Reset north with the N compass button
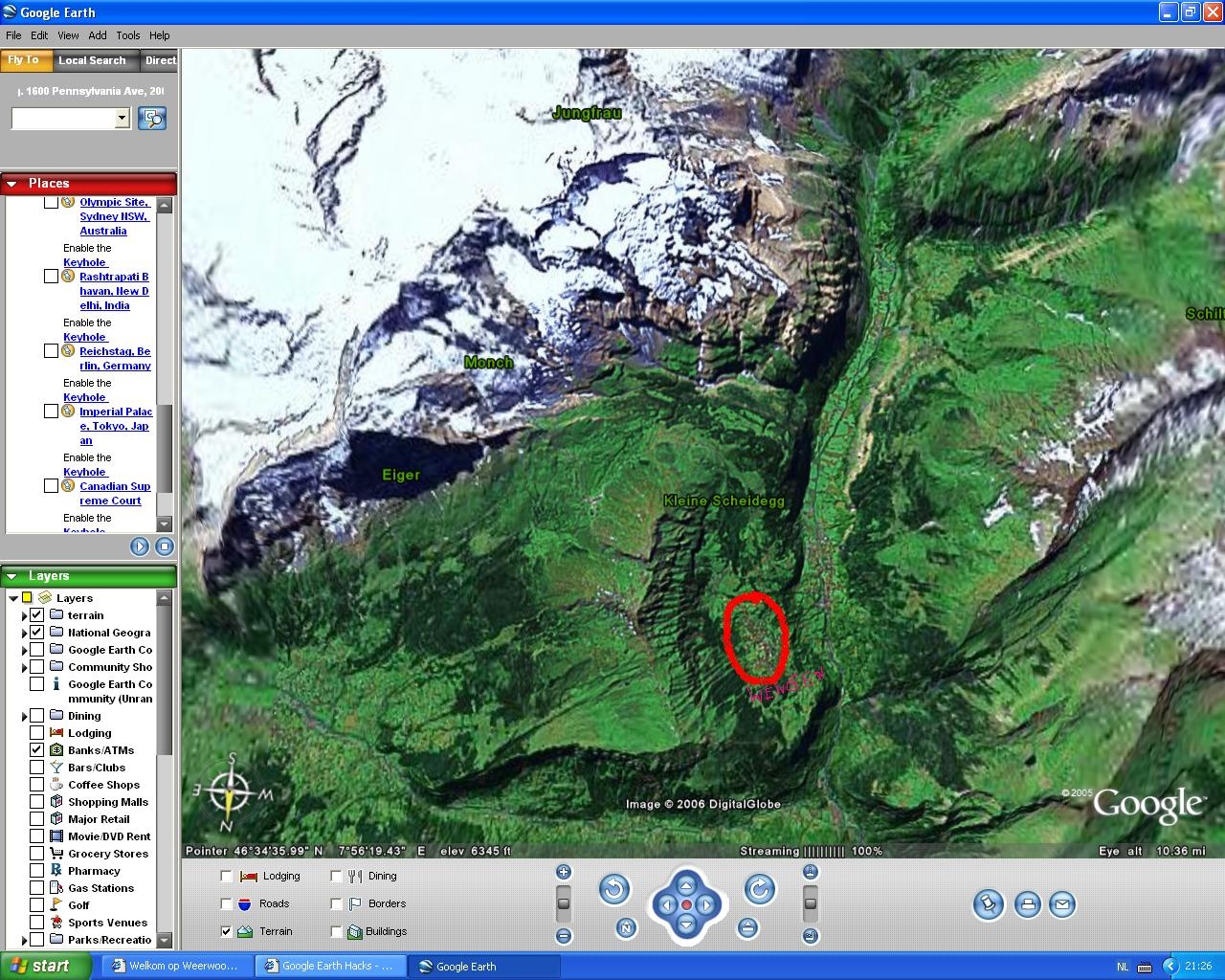This screenshot has width=1225, height=980. click(x=626, y=927)
